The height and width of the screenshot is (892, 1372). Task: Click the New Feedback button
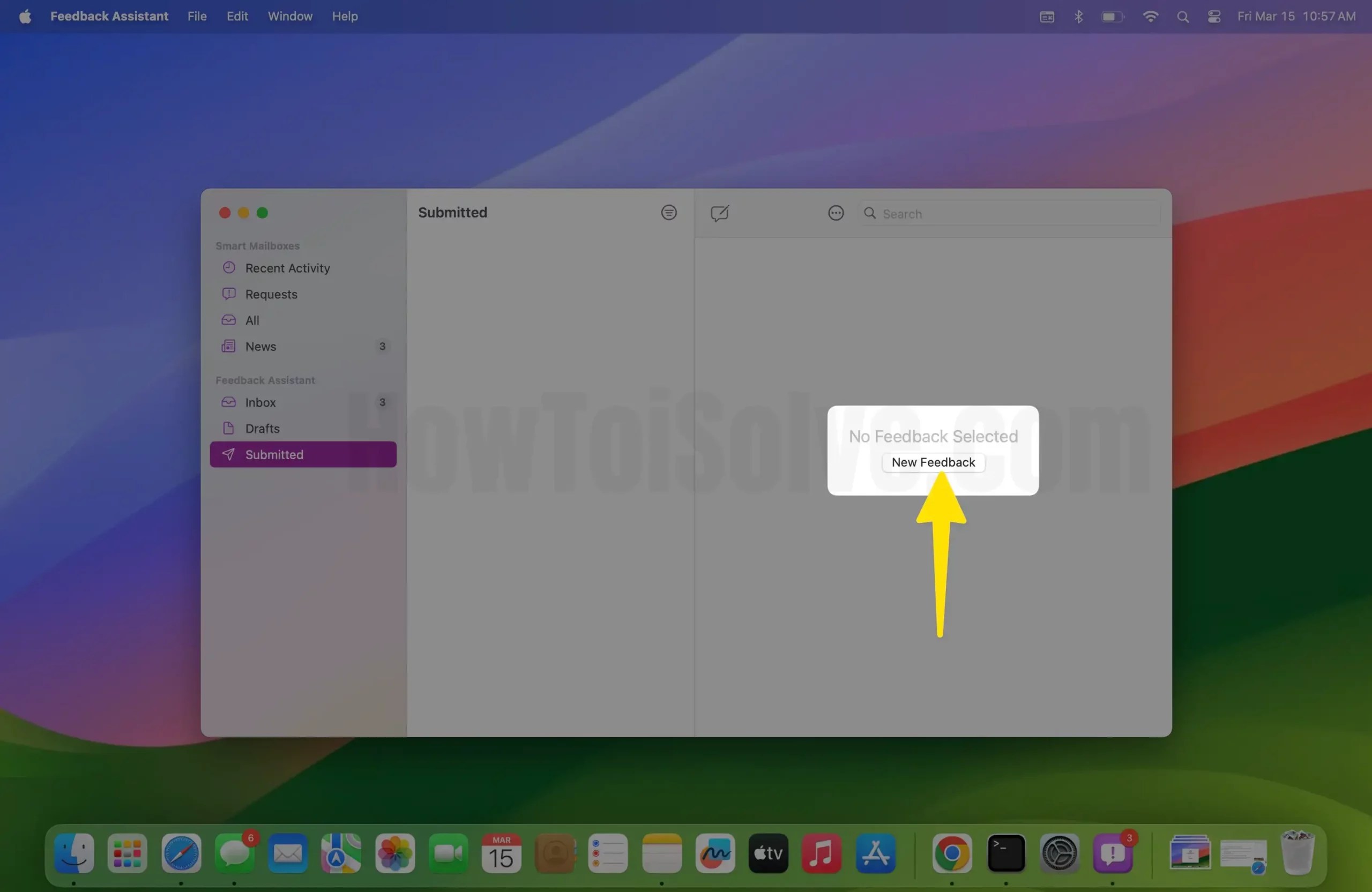coord(932,462)
